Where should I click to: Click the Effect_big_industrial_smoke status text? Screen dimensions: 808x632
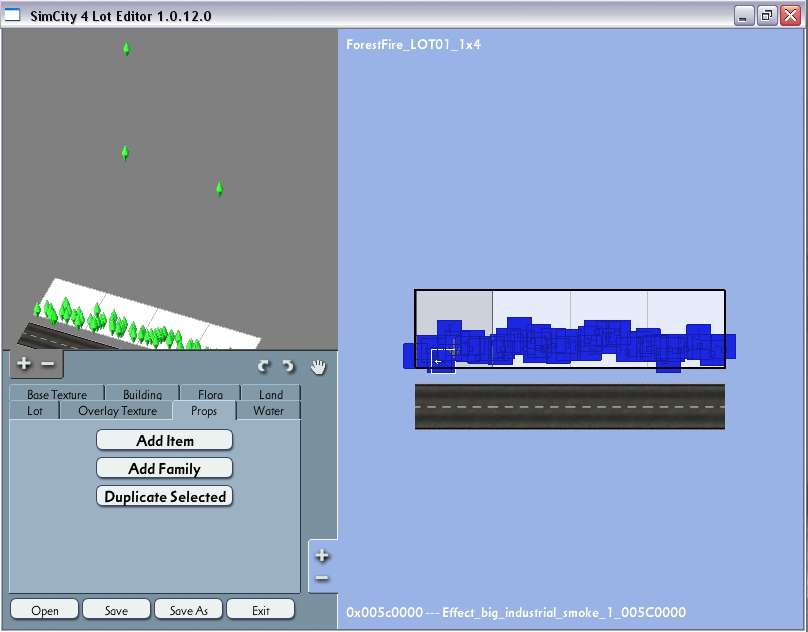point(516,612)
